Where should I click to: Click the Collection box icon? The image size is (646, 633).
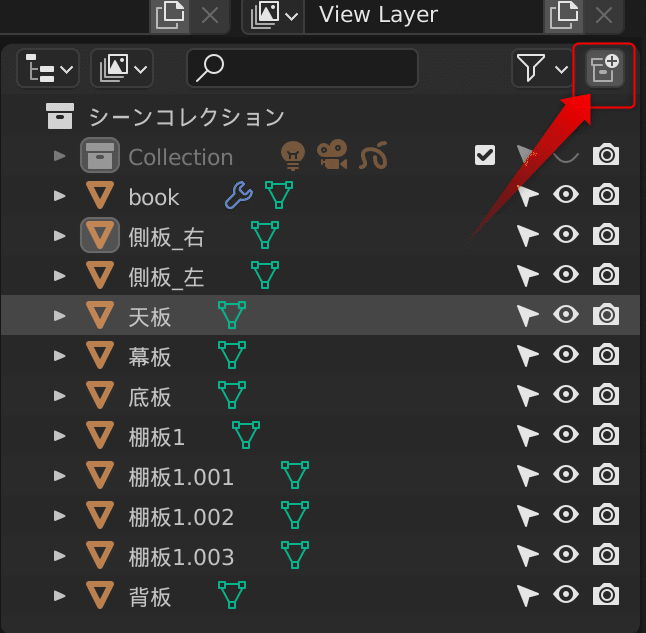(x=100, y=155)
